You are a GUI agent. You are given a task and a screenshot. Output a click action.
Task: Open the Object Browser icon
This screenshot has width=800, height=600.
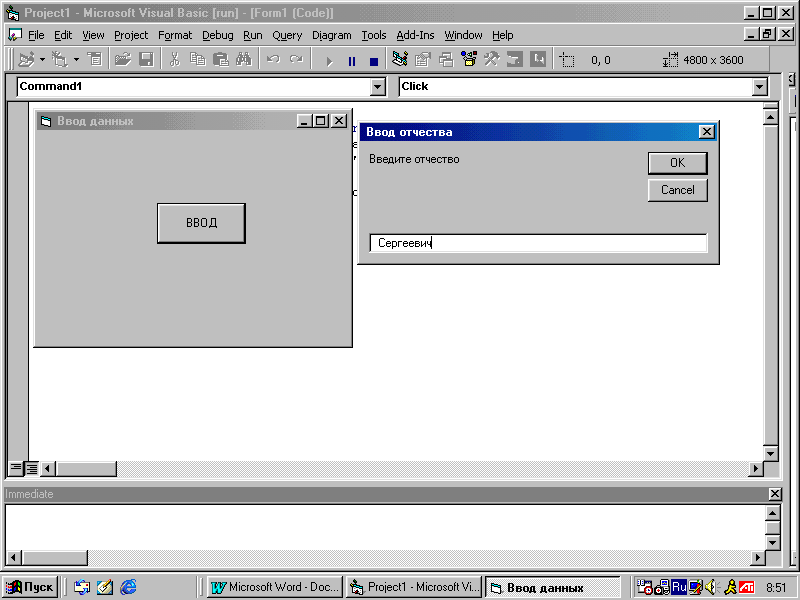pyautogui.click(x=469, y=60)
